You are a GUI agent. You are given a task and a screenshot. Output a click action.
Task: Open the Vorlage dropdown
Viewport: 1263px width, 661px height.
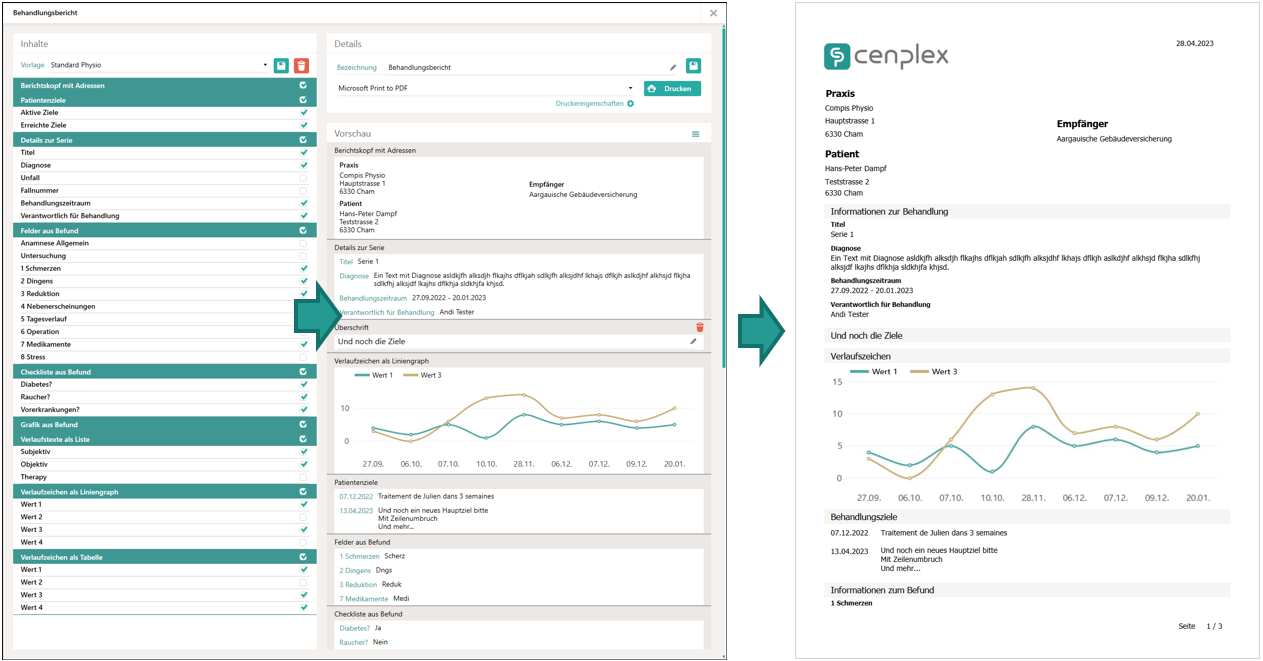click(266, 65)
